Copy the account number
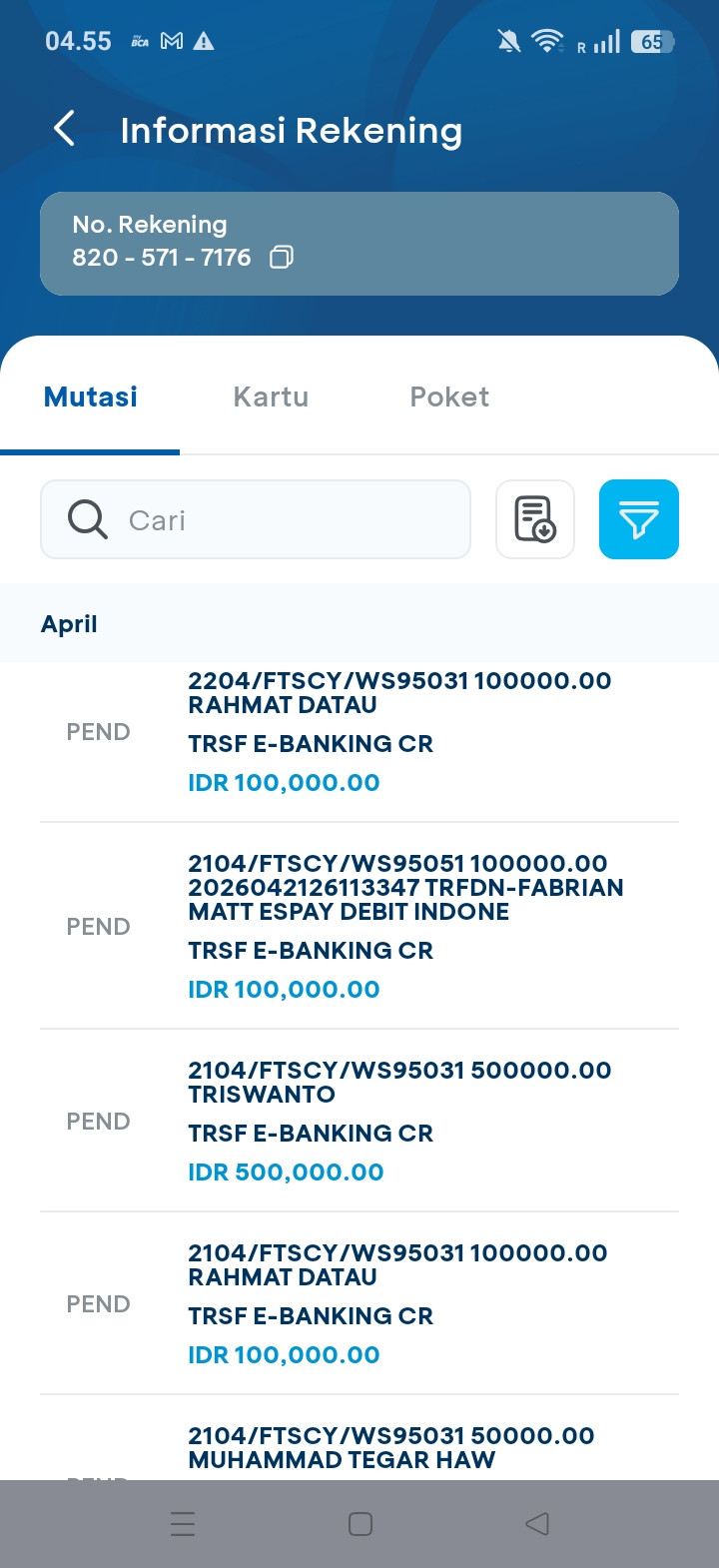Viewport: 719px width, 1568px height. click(282, 258)
